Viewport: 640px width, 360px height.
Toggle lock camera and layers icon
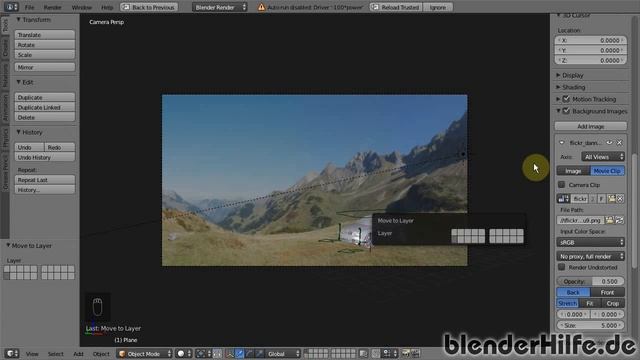[x=363, y=353]
